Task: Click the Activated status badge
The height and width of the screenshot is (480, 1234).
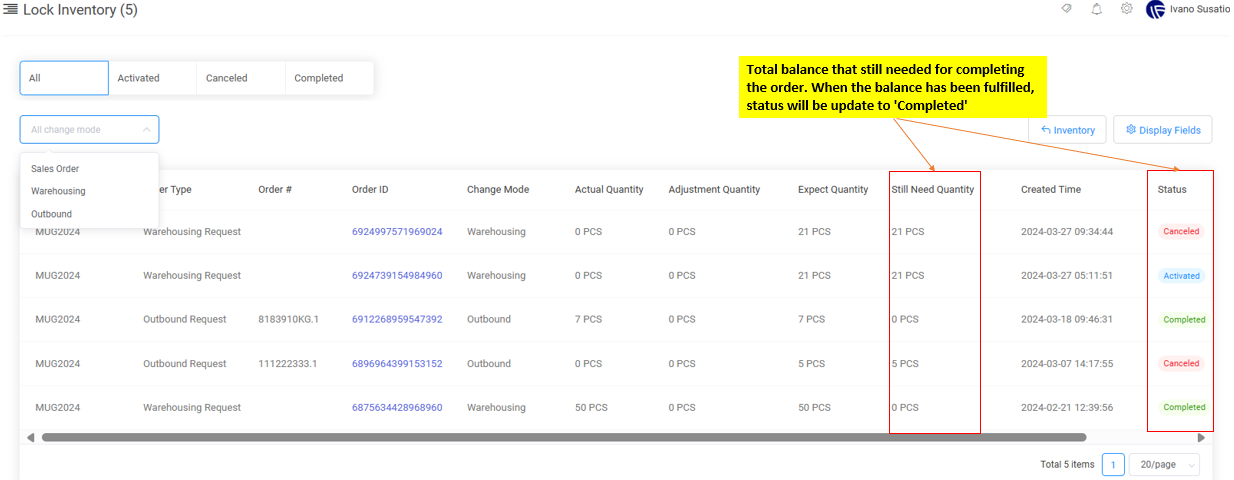Action: pyautogui.click(x=1181, y=275)
